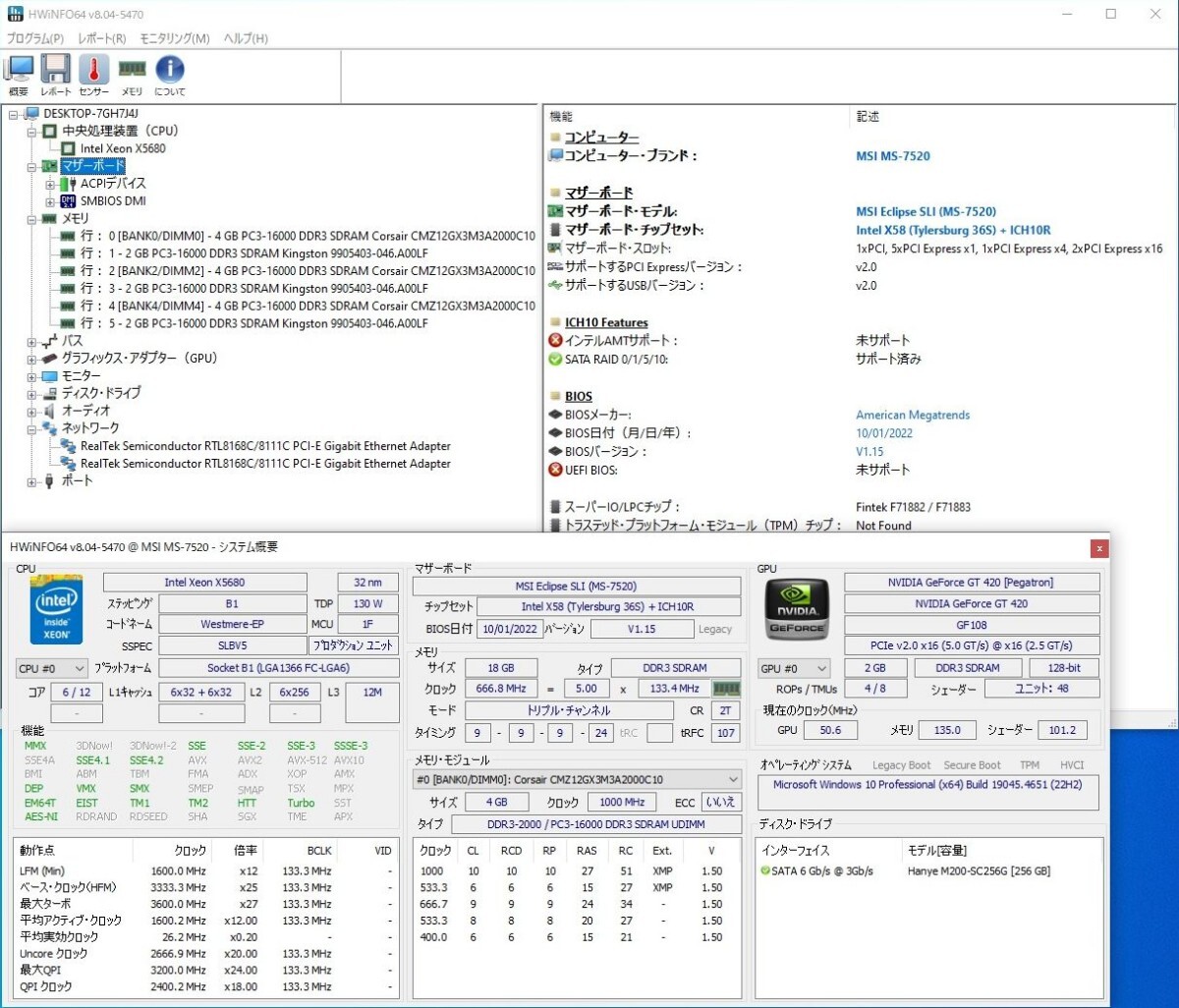Image resolution: width=1179 pixels, height=1008 pixels.
Task: Click the red X icon beside UEFI BIOS
Action: point(556,471)
